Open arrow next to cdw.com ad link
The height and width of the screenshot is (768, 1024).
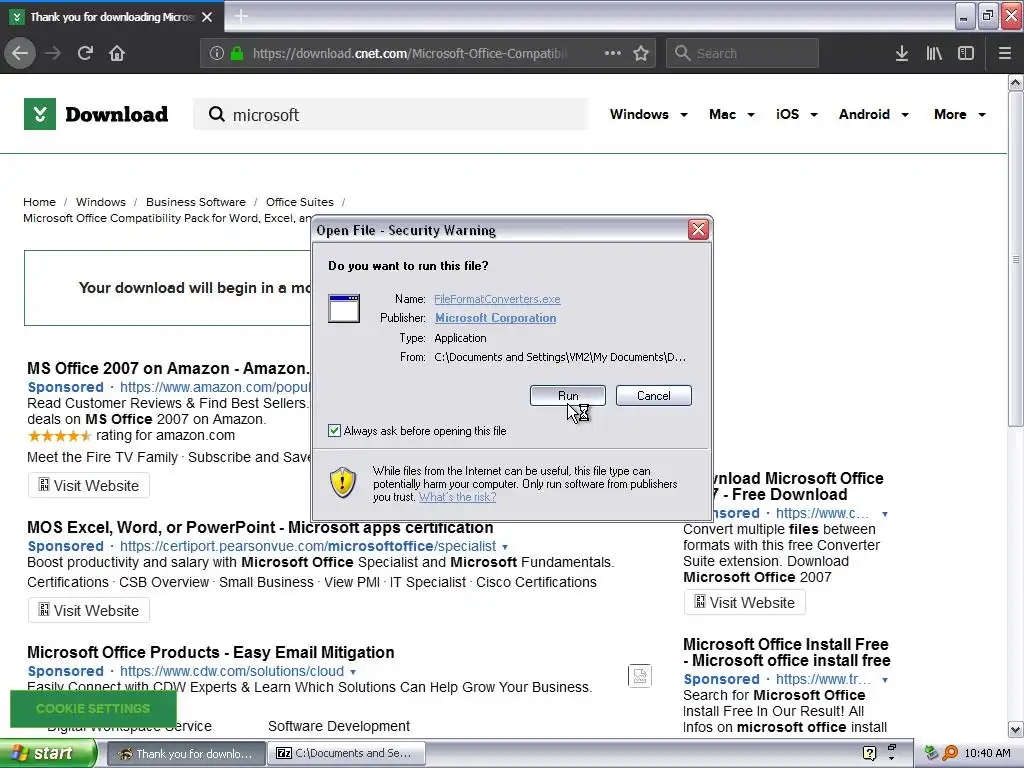click(x=353, y=671)
